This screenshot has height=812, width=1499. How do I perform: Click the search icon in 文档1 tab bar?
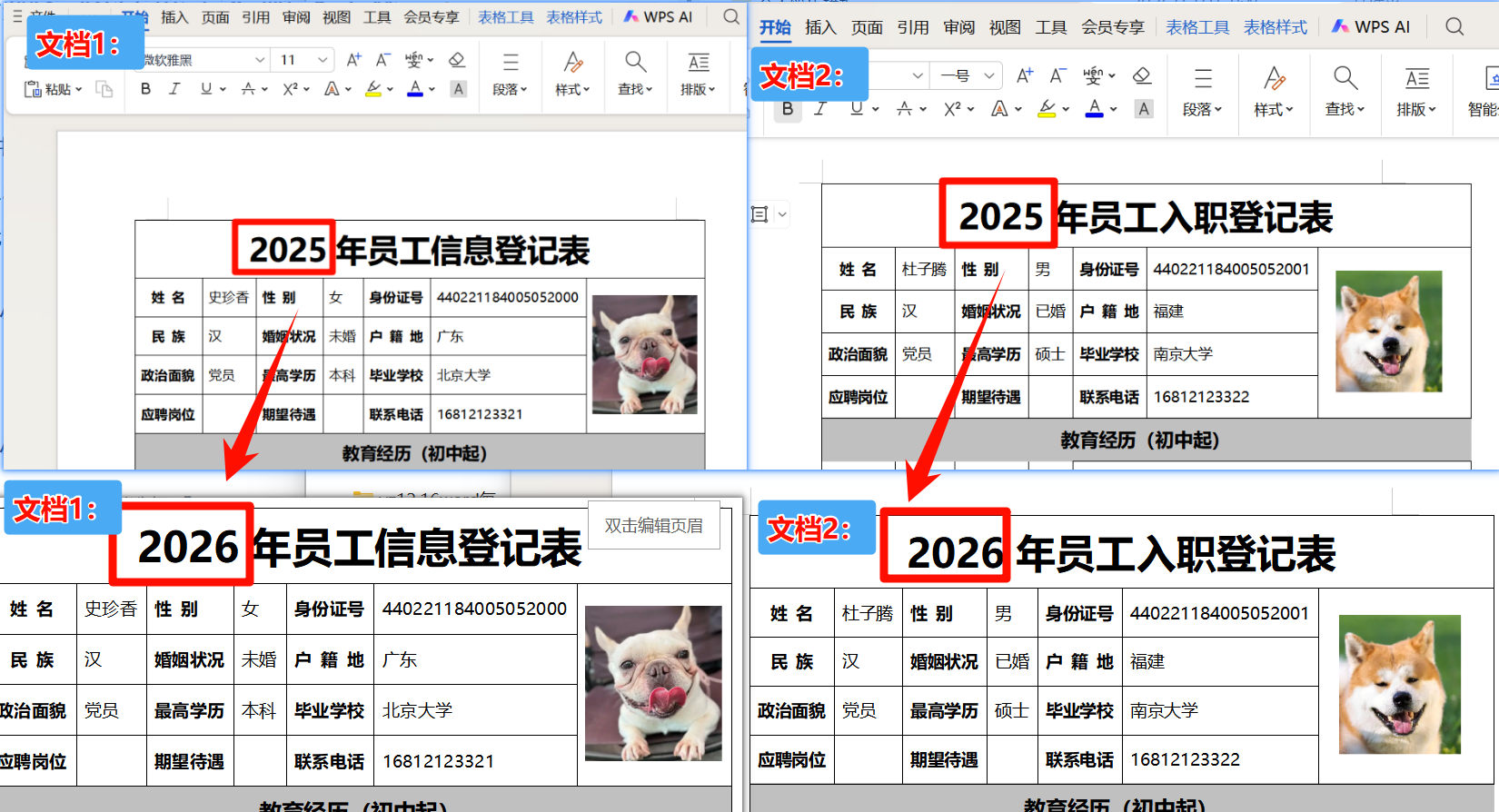pos(731,16)
